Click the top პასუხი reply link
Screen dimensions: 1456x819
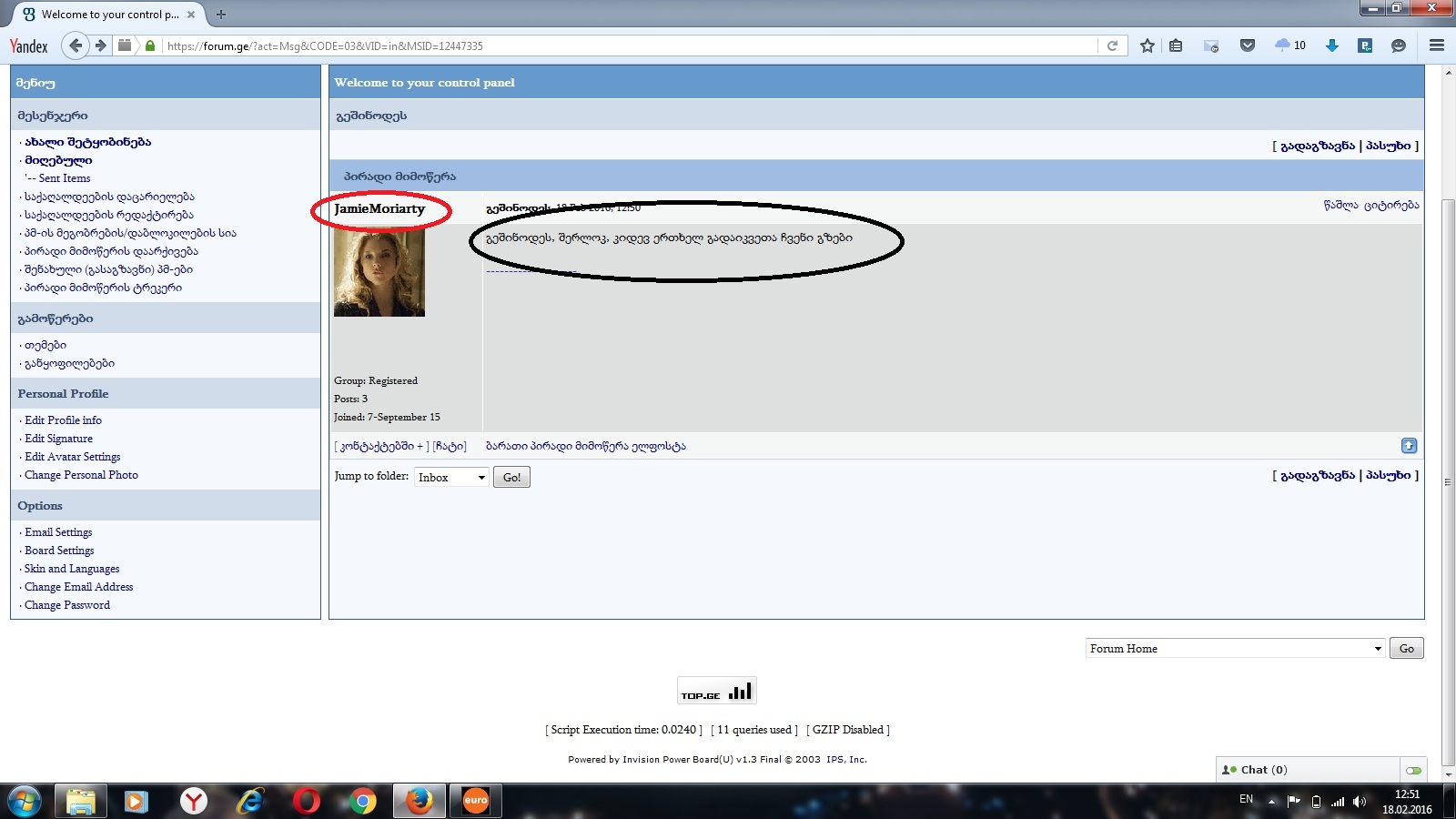tap(1389, 146)
